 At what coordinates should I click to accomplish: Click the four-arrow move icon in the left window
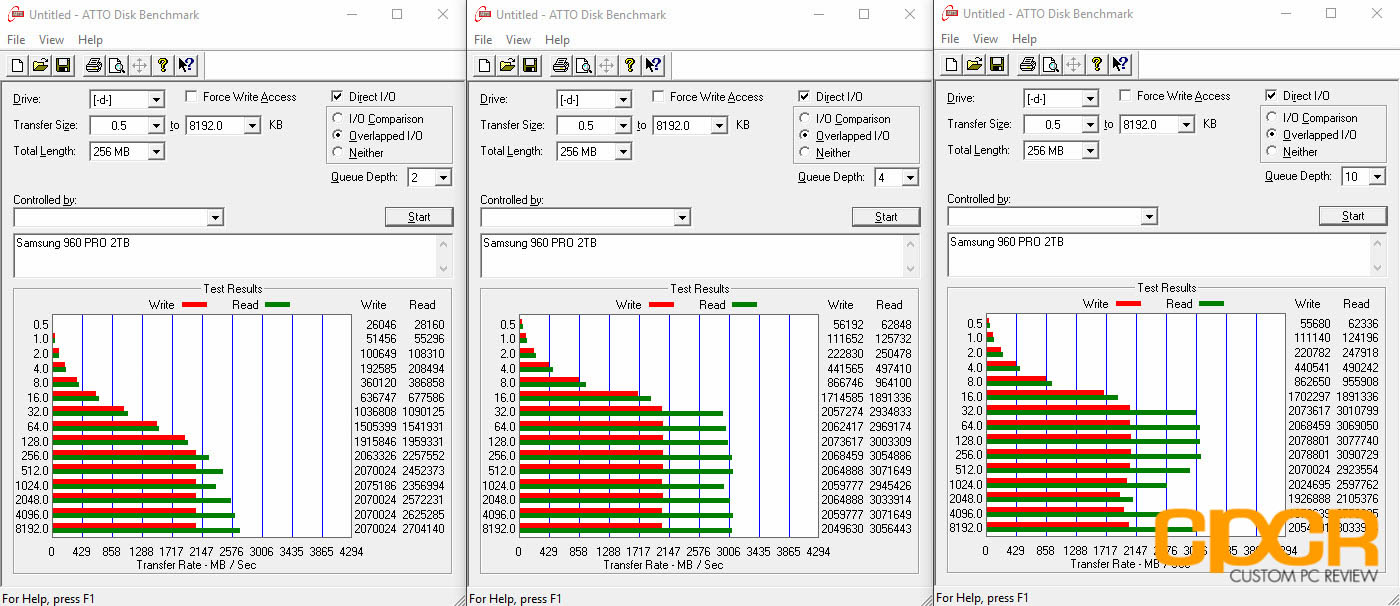[139, 66]
